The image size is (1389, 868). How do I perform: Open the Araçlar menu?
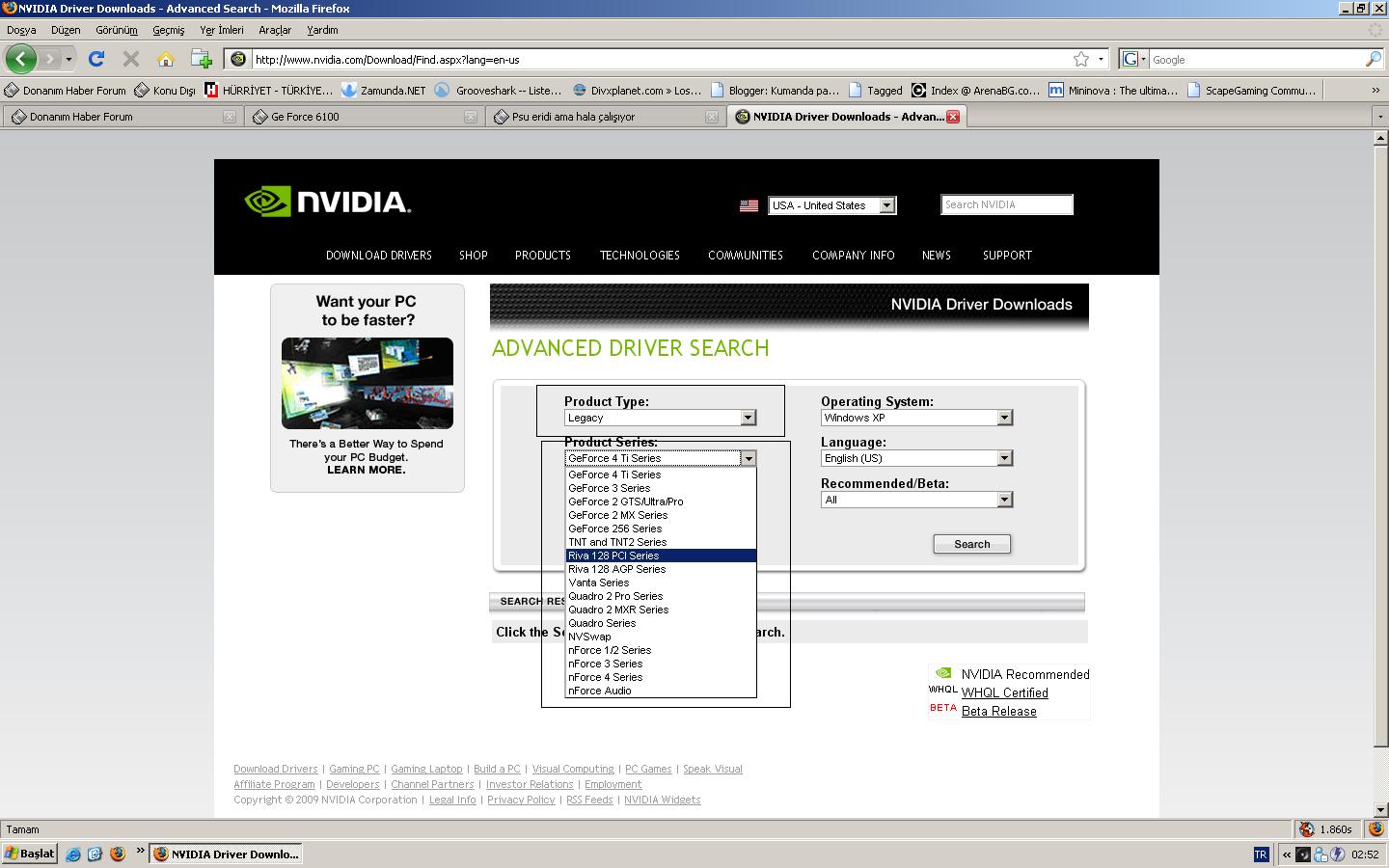click(275, 30)
